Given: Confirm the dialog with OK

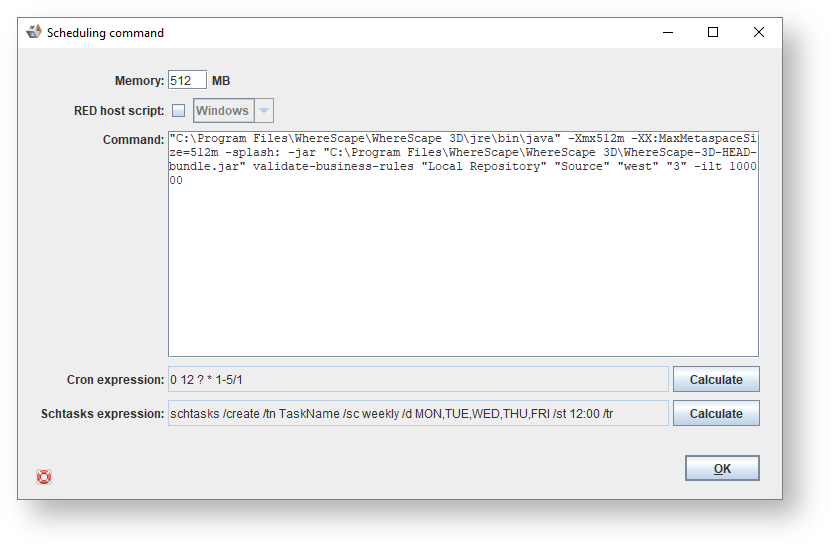Looking at the screenshot, I should pyautogui.click(x=722, y=469).
